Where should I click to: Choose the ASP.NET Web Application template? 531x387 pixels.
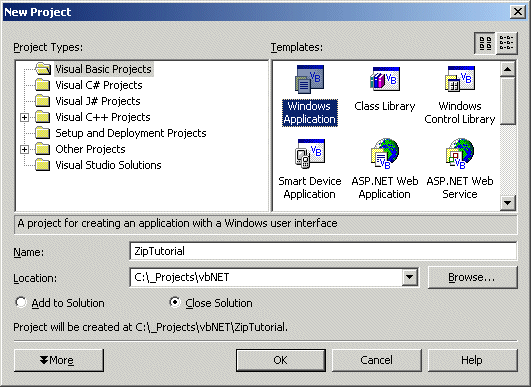385,169
